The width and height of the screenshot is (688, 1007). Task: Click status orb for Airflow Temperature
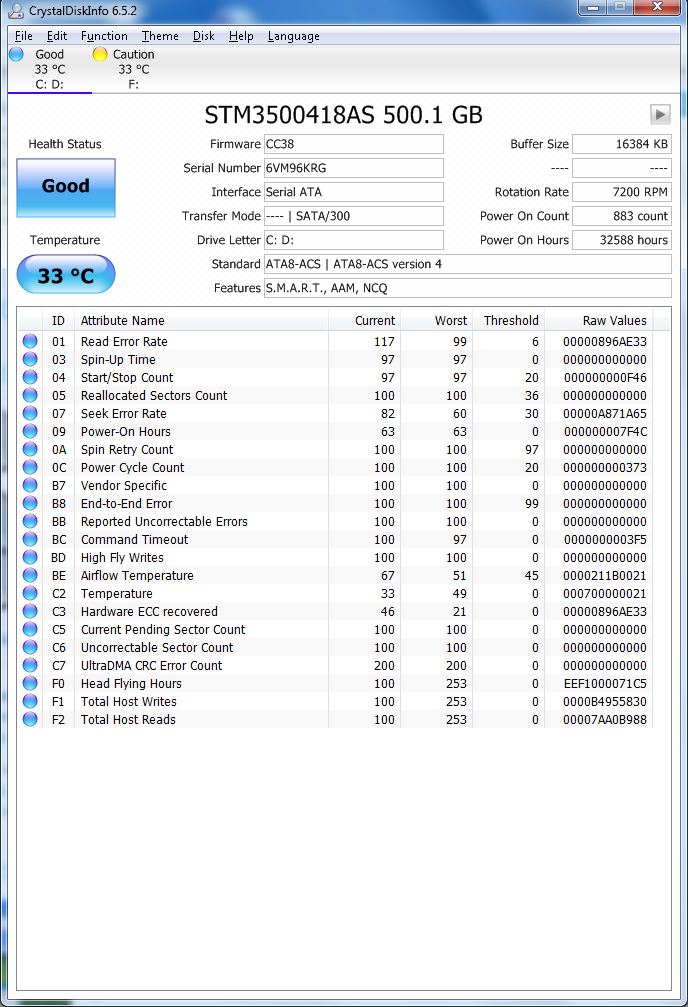click(30, 575)
